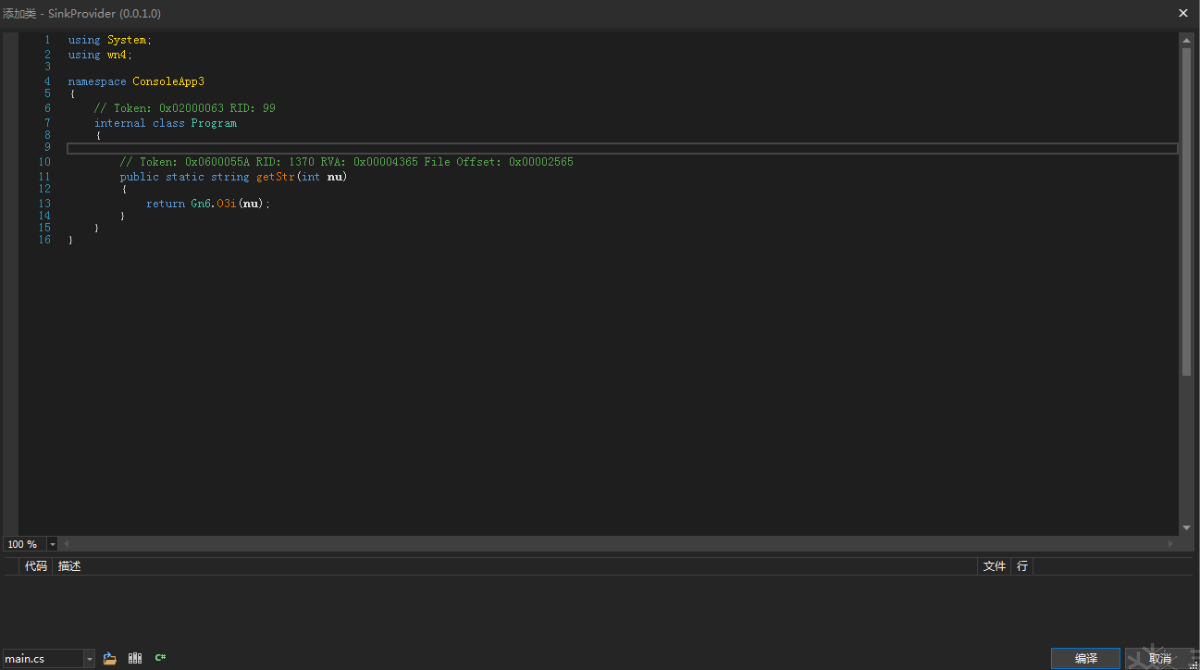Click the horizontal scrollbar right arrow

1171,544
